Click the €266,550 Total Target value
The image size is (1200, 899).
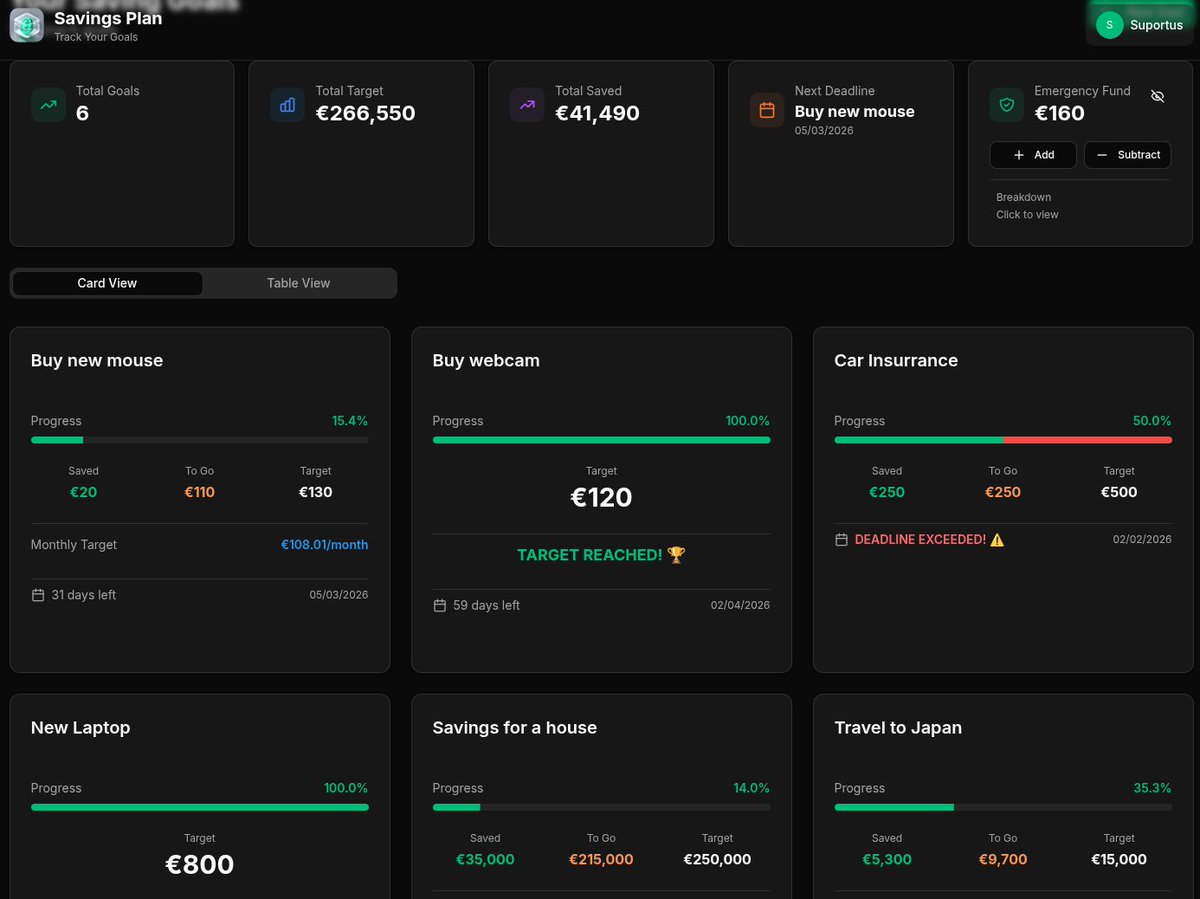pos(365,113)
